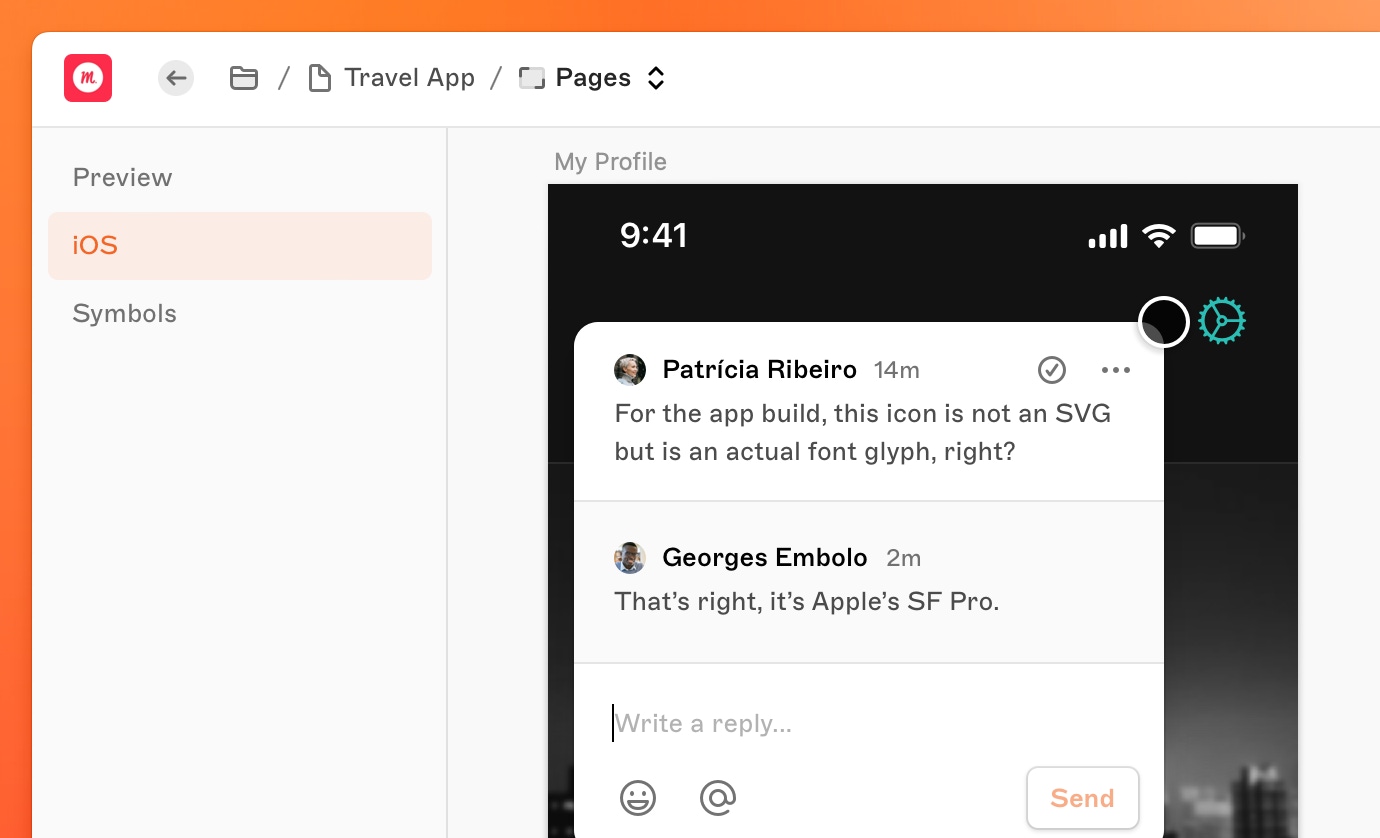The width and height of the screenshot is (1380, 838).
Task: Select the My Profile artboard label
Action: [610, 162]
